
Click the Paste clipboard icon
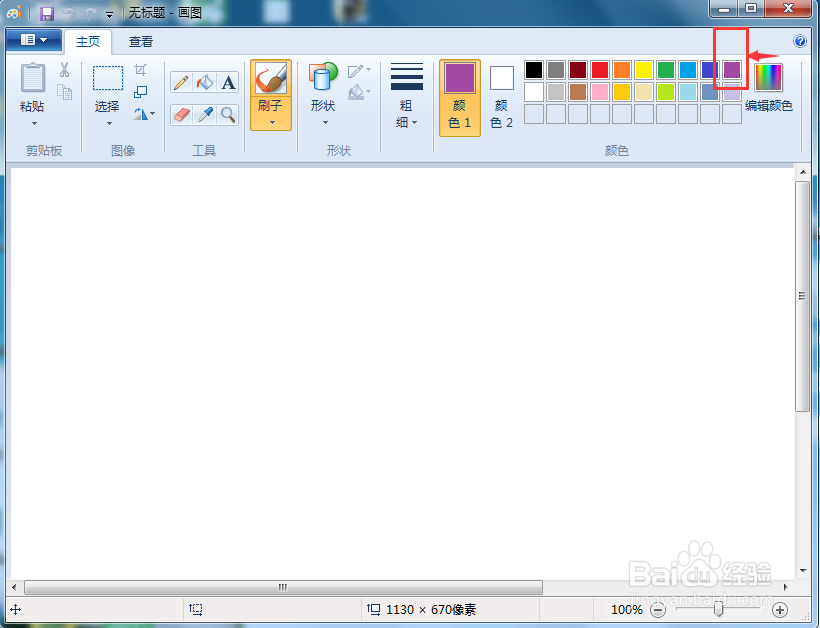[32, 78]
